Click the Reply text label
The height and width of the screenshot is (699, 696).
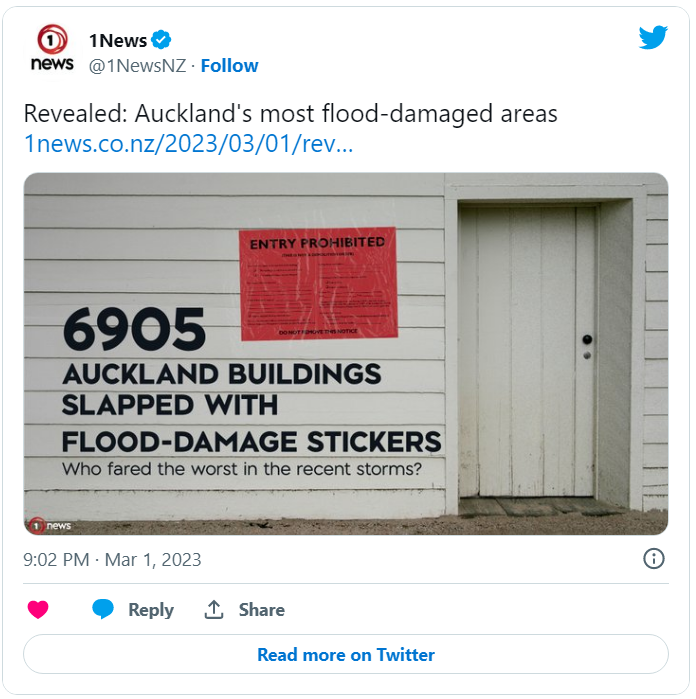pyautogui.click(x=151, y=610)
